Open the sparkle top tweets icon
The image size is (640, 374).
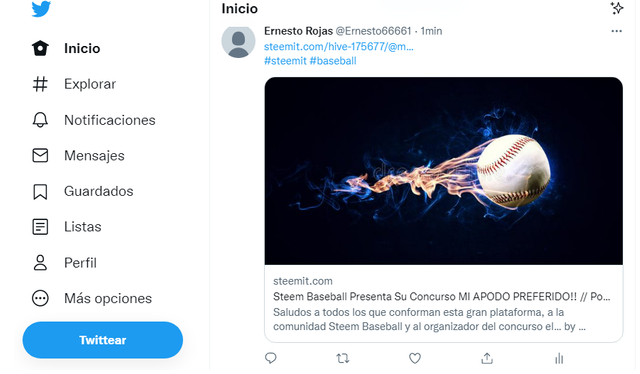(616, 8)
